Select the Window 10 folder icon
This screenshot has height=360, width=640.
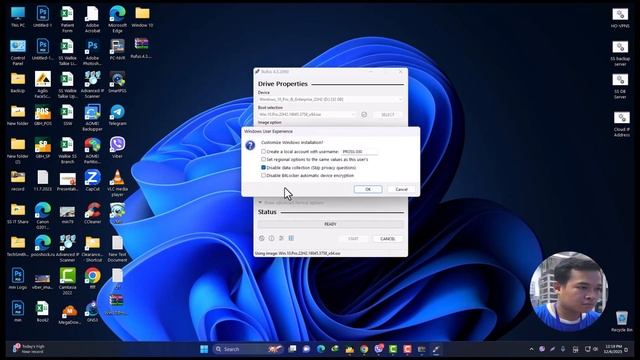pyautogui.click(x=142, y=17)
